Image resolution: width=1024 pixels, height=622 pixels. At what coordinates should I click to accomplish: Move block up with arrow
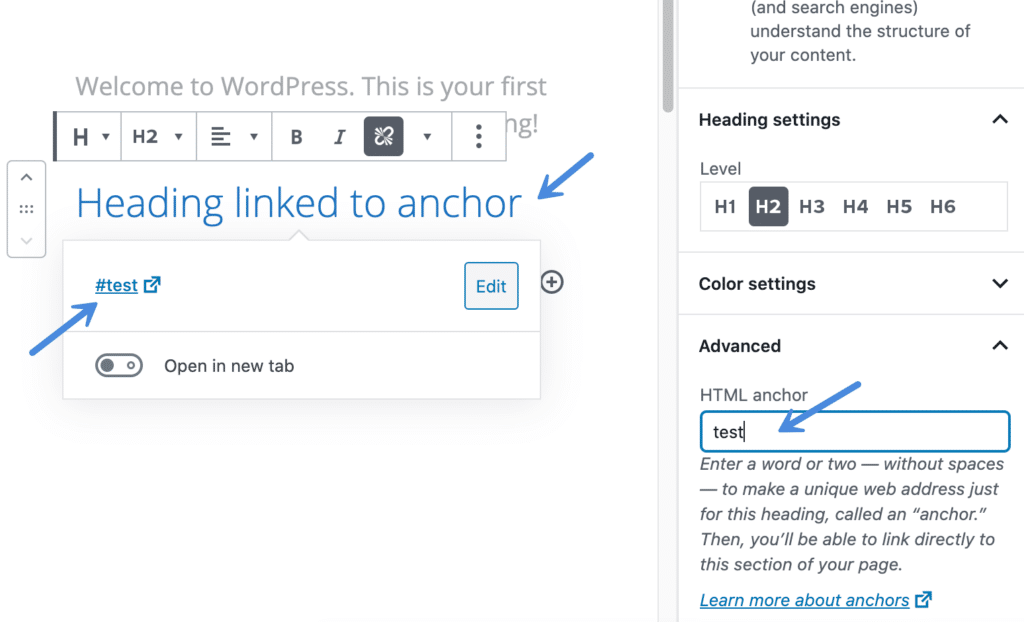pos(27,178)
